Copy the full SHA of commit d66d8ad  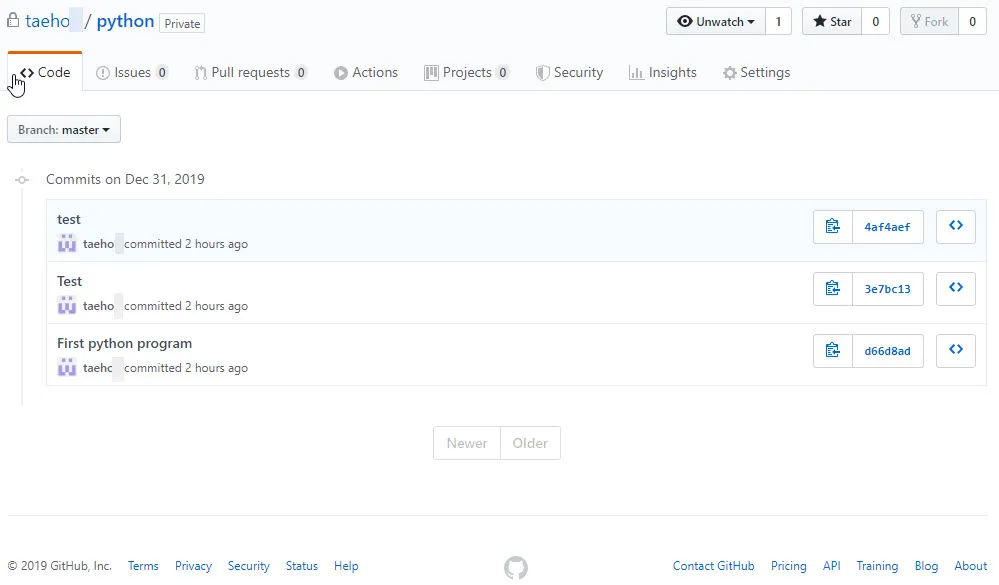pyautogui.click(x=832, y=350)
